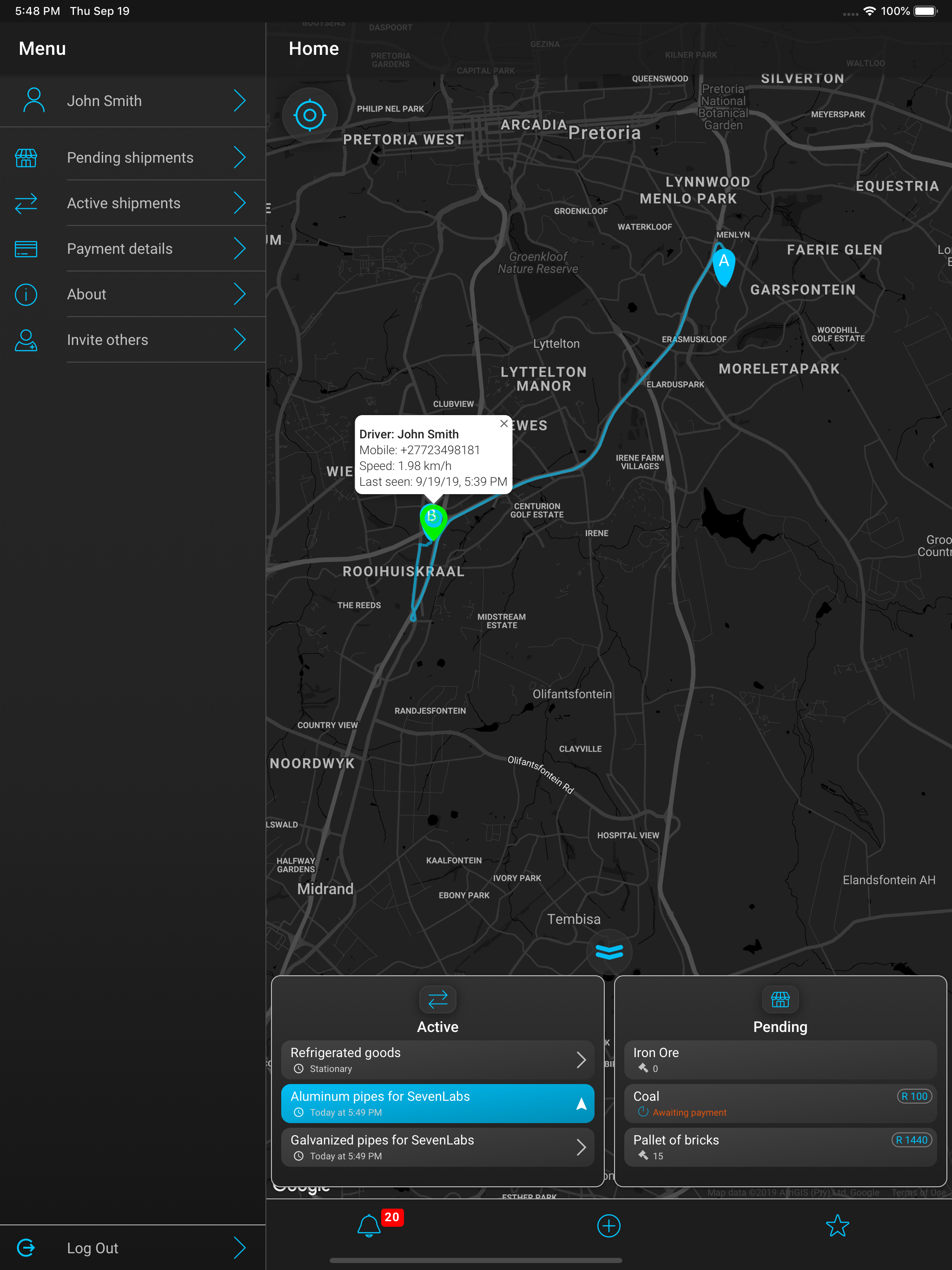Tap the Home screen title
This screenshot has height=1270, width=952.
pyautogui.click(x=313, y=49)
